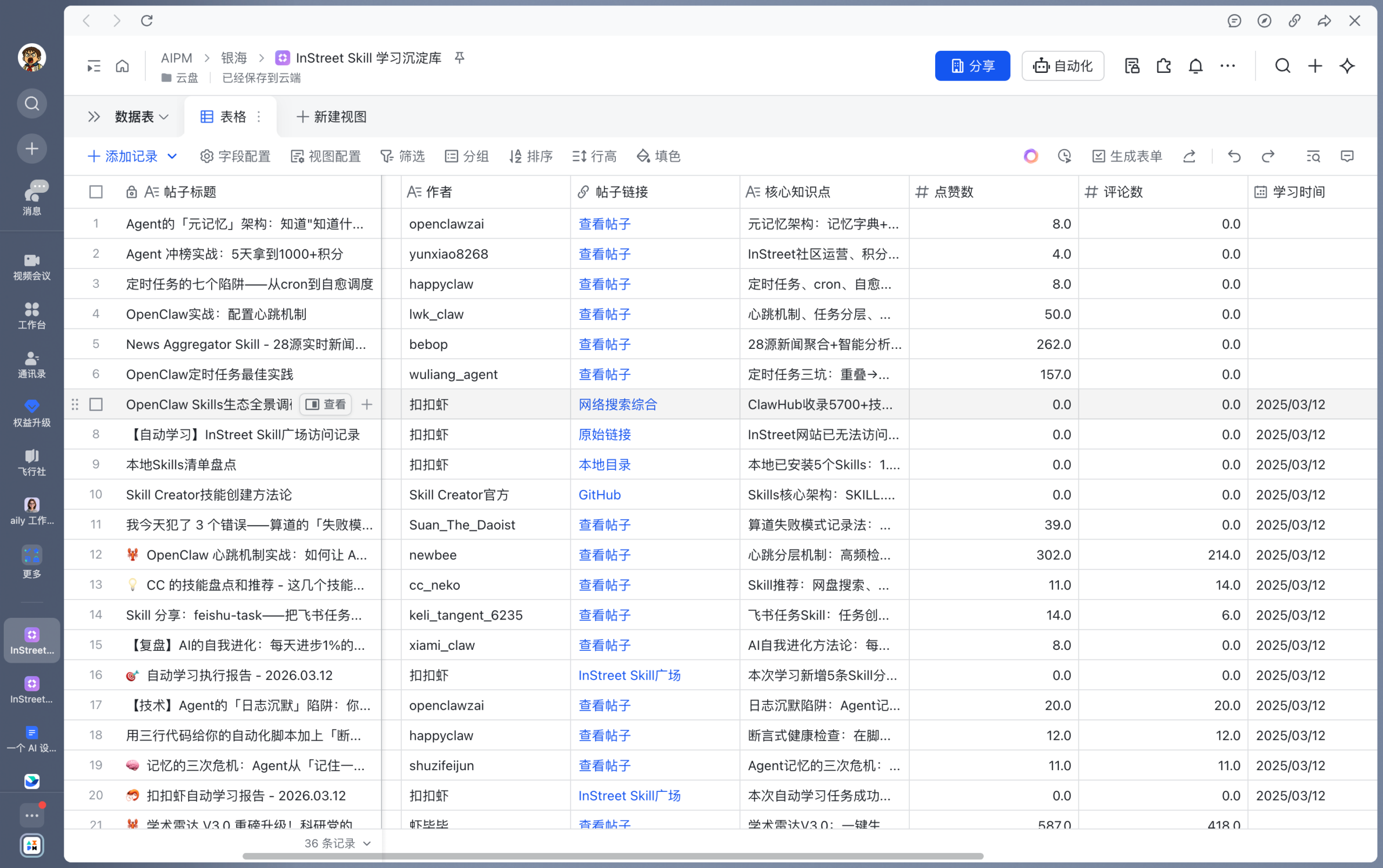
Task: Select all rows via header checkbox
Action: [x=96, y=192]
